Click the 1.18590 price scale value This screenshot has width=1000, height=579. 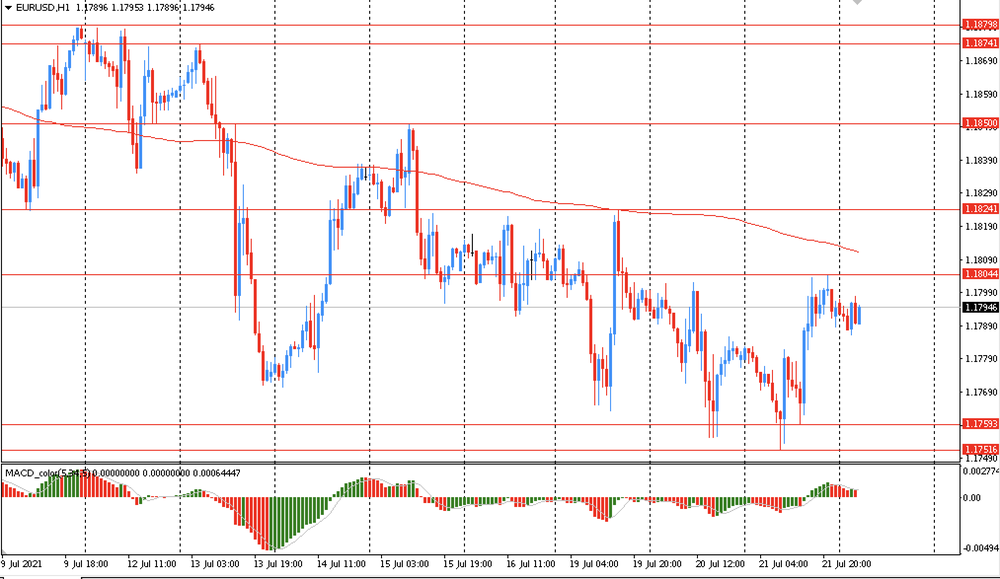(982, 94)
